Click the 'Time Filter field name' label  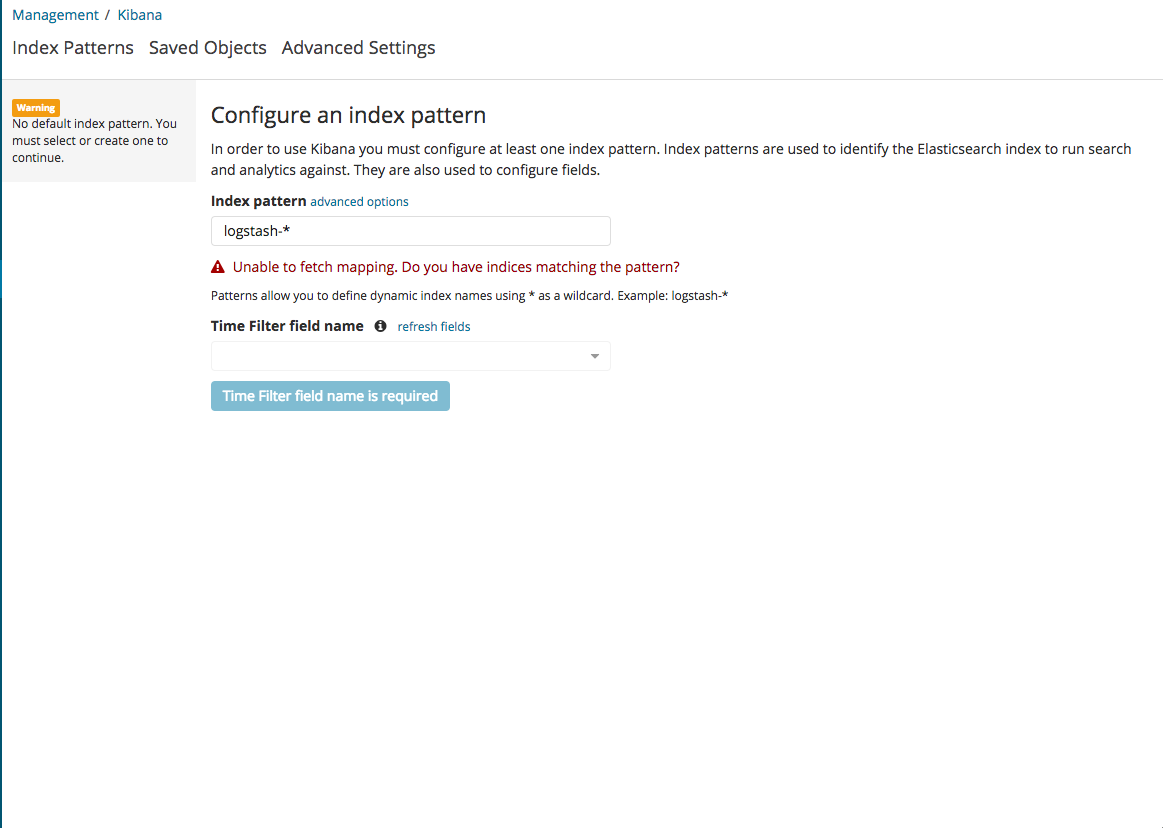pyautogui.click(x=287, y=326)
